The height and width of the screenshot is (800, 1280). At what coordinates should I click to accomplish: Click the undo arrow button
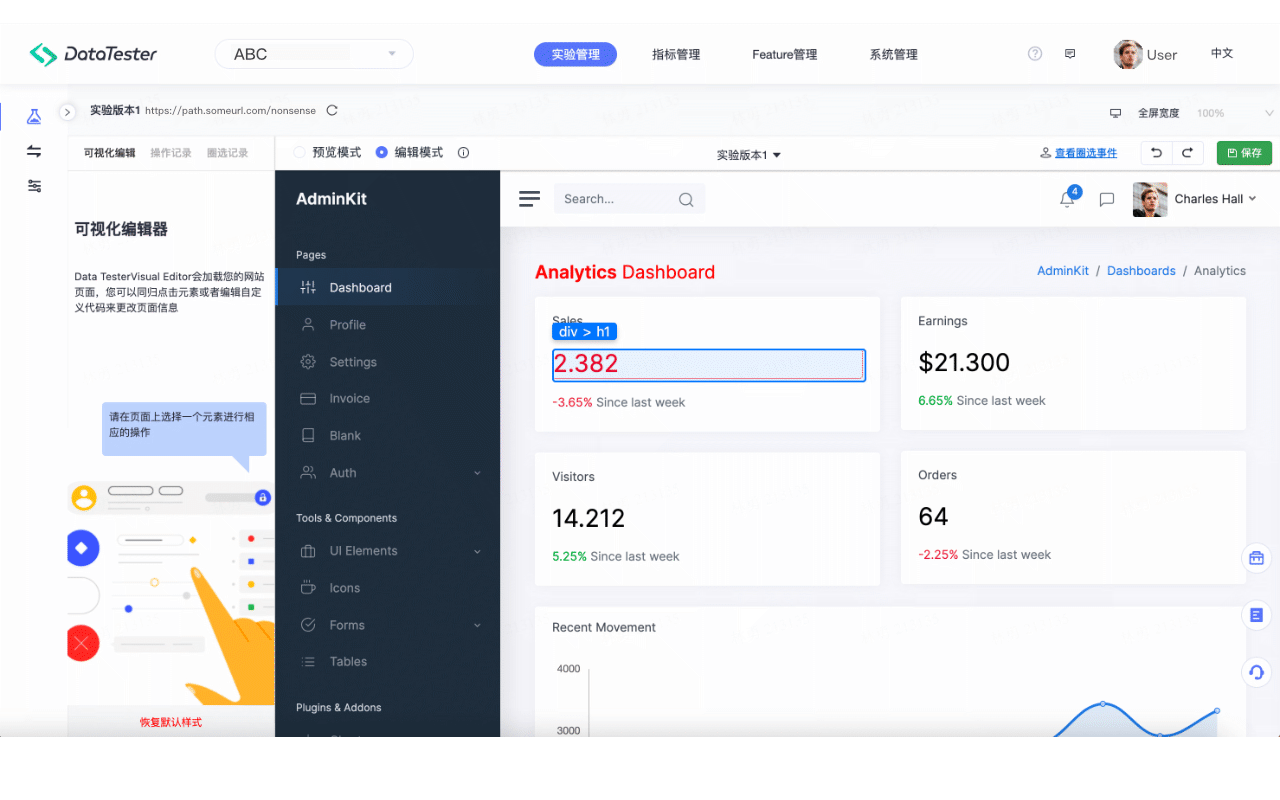point(1157,153)
